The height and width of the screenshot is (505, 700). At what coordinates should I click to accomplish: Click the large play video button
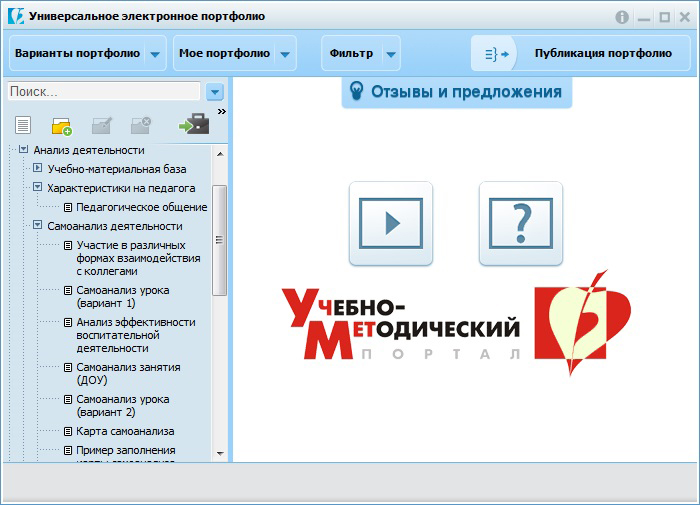[391, 223]
